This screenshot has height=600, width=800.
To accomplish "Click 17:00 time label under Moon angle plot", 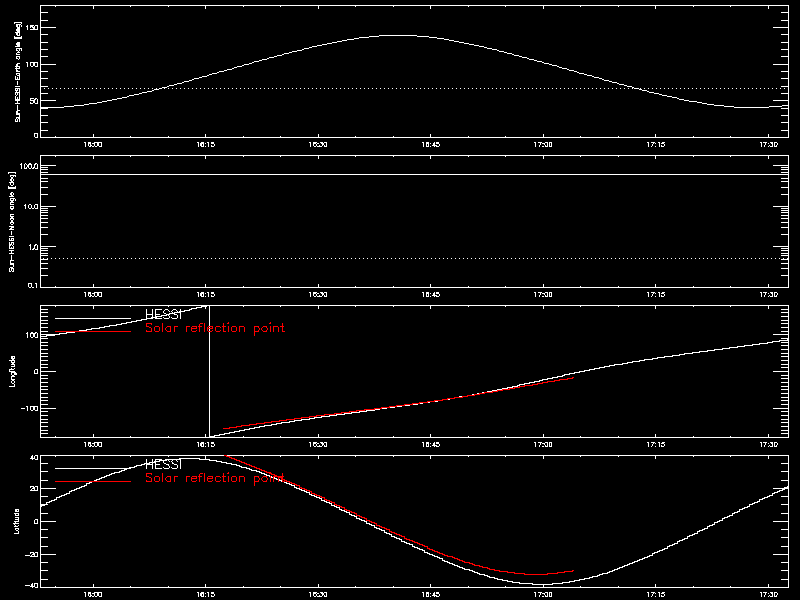I will (x=543, y=295).
